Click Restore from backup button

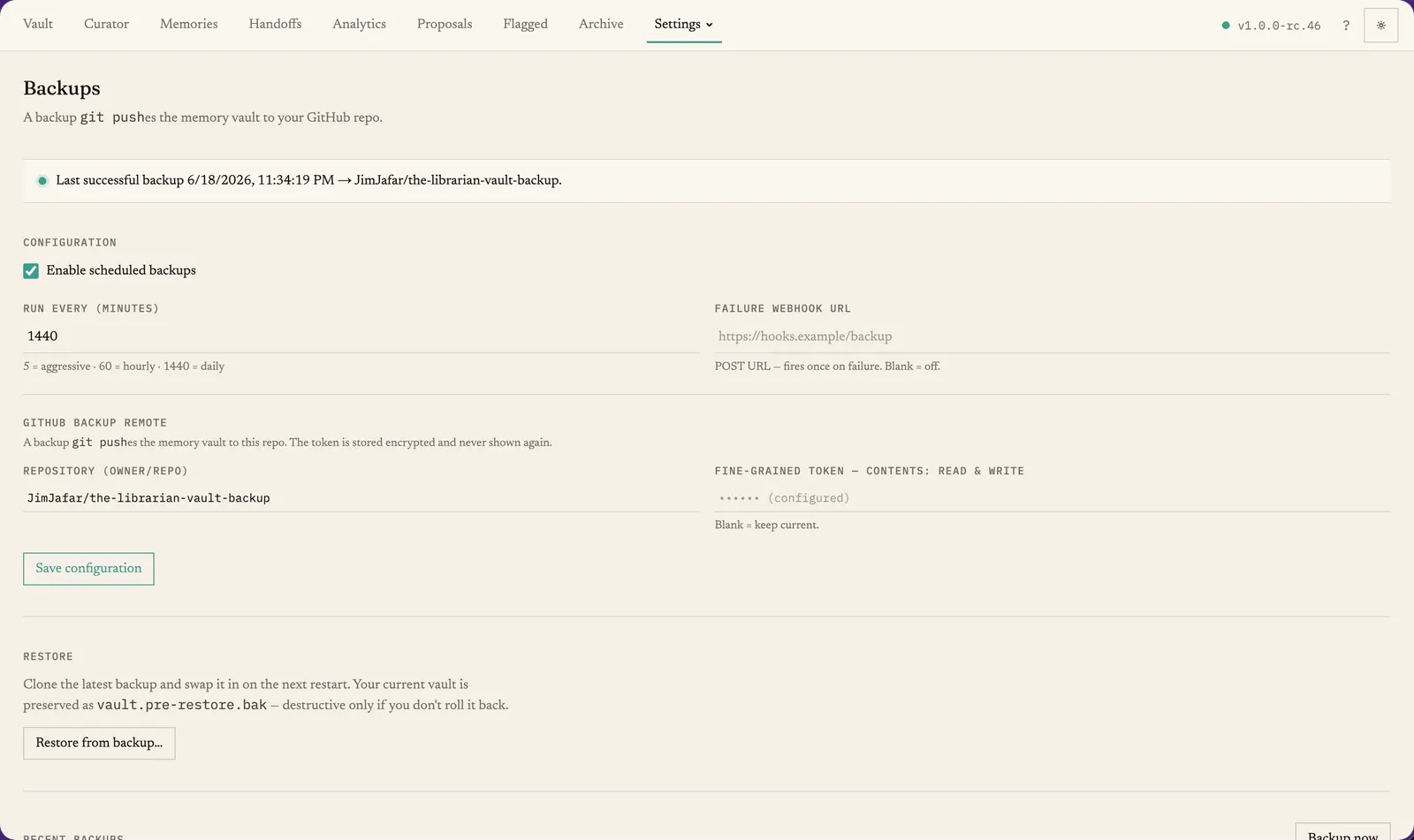(x=99, y=743)
